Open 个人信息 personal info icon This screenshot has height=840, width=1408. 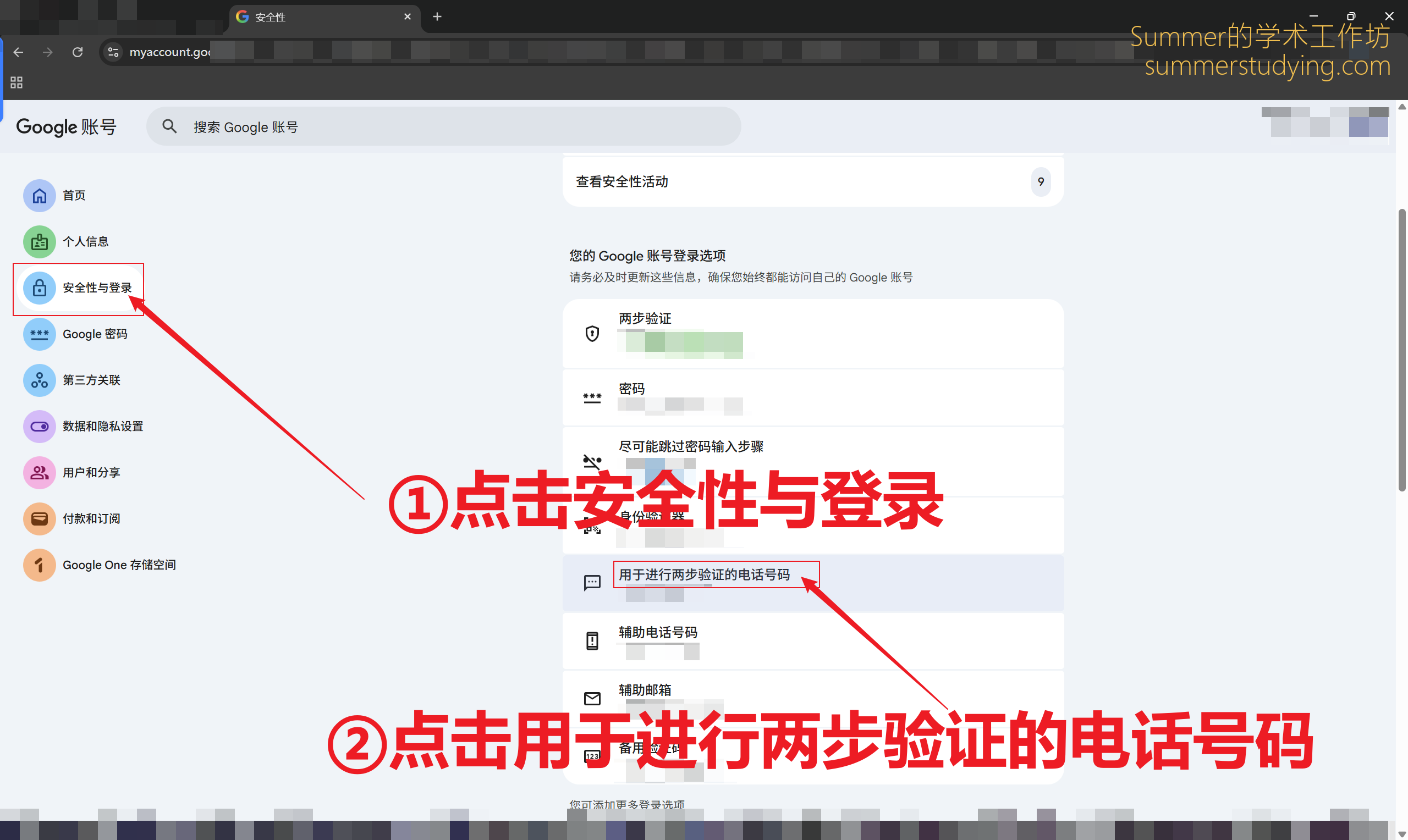[39, 242]
